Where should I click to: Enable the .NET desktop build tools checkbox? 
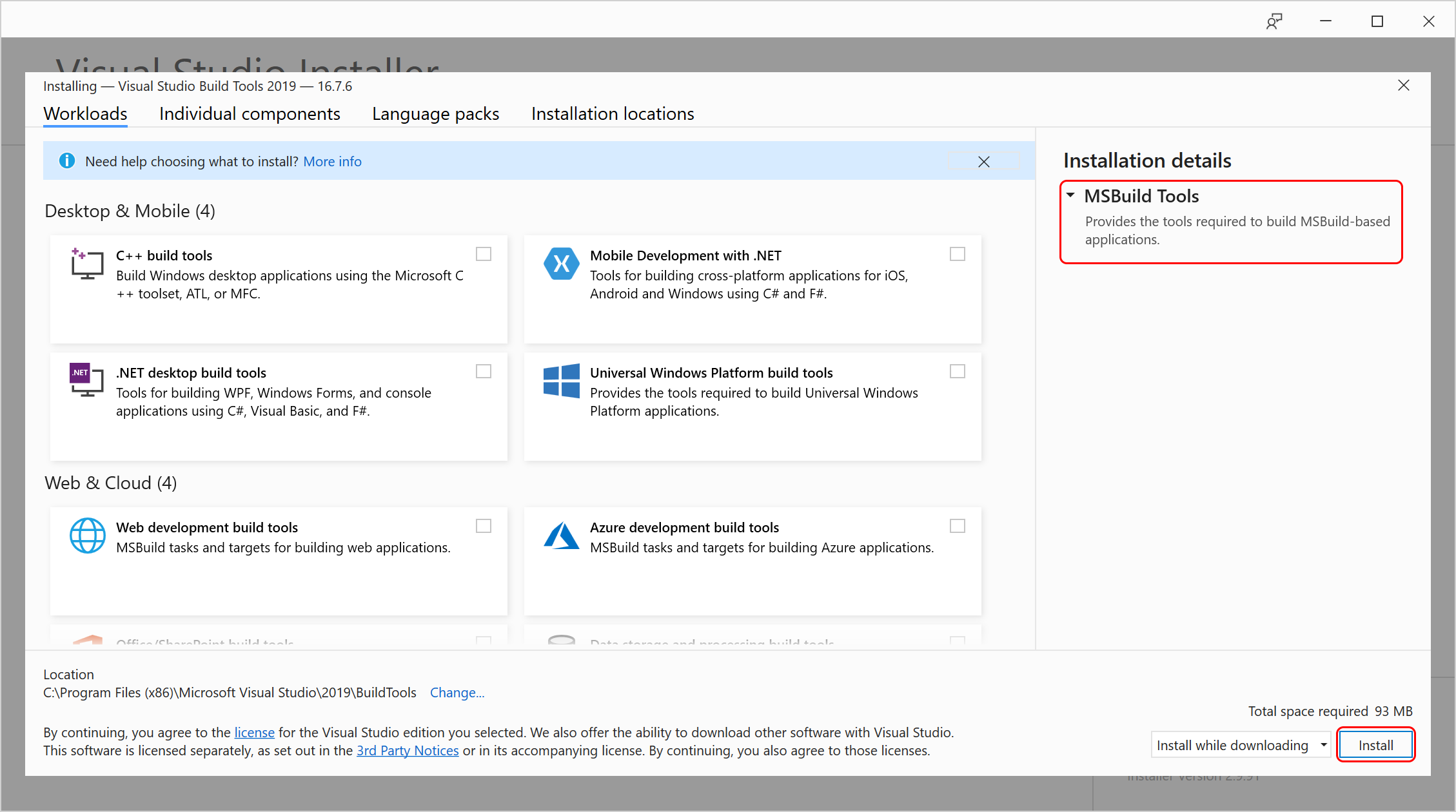[x=484, y=371]
